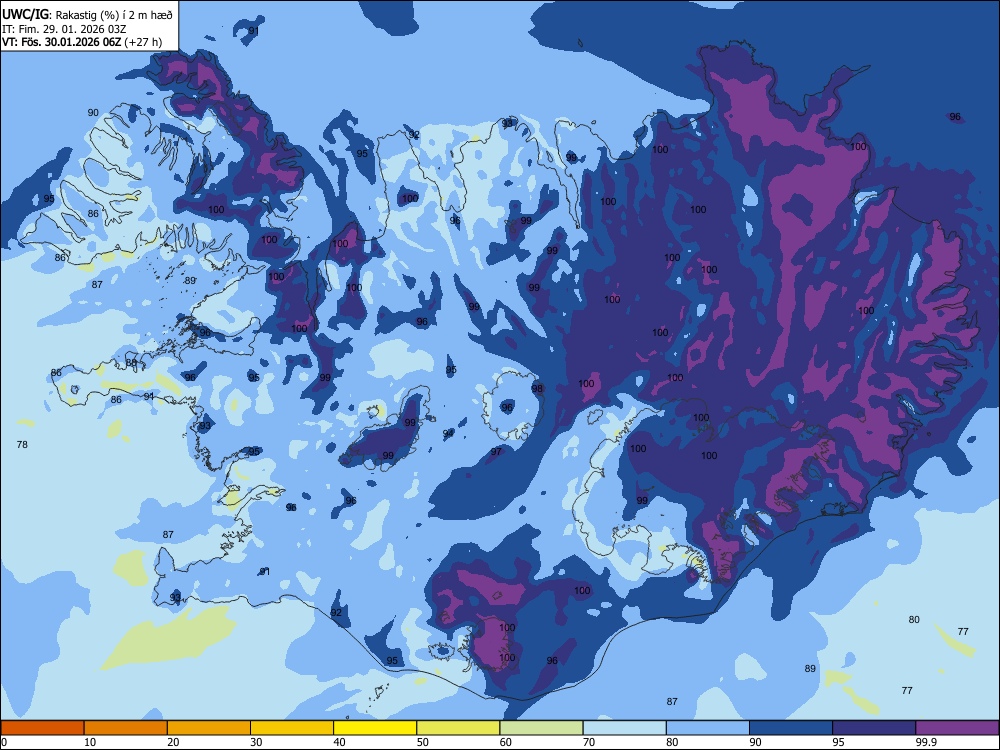This screenshot has height=750, width=1000.
Task: Click the '40' legend scale label
Action: tap(339, 742)
